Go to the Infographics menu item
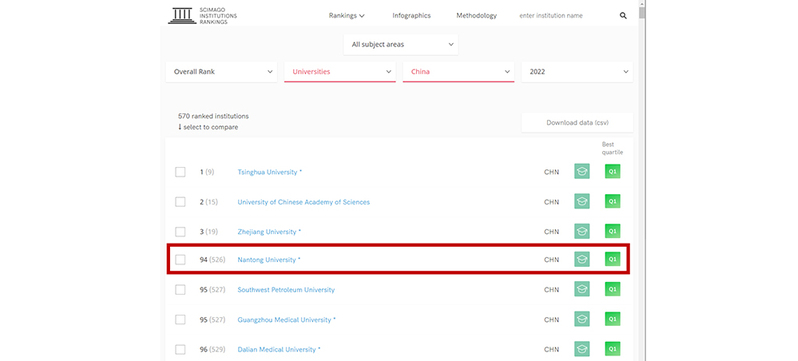Image resolution: width=798 pixels, height=361 pixels. 411,16
